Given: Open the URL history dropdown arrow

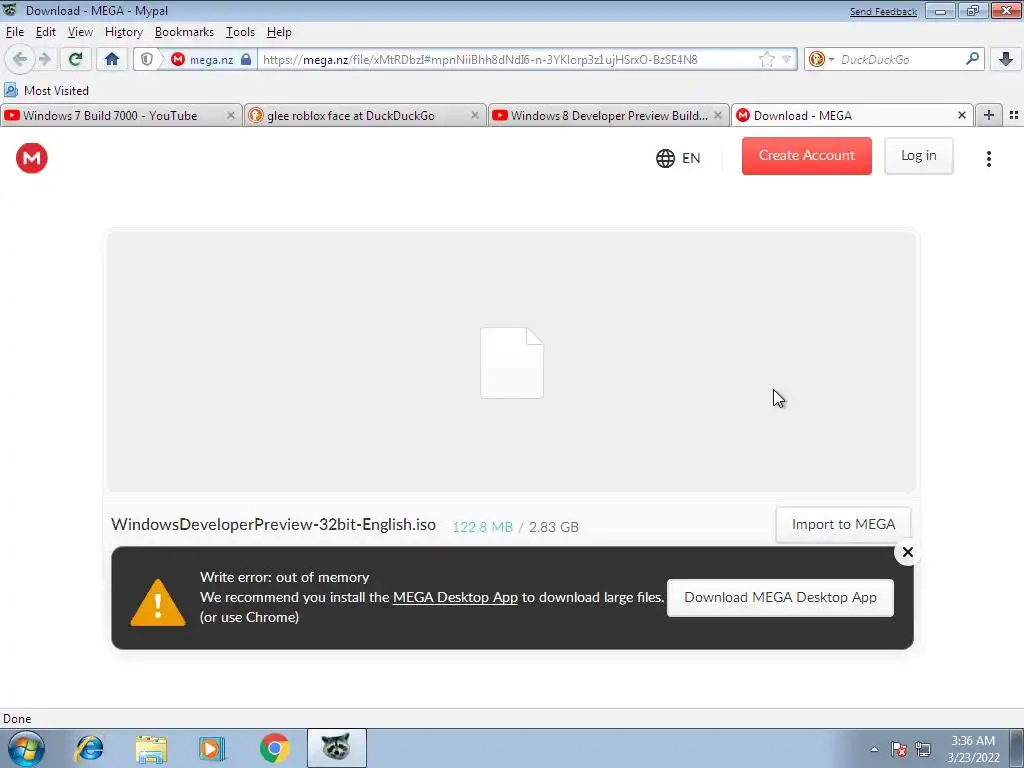Looking at the screenshot, I should [x=786, y=59].
